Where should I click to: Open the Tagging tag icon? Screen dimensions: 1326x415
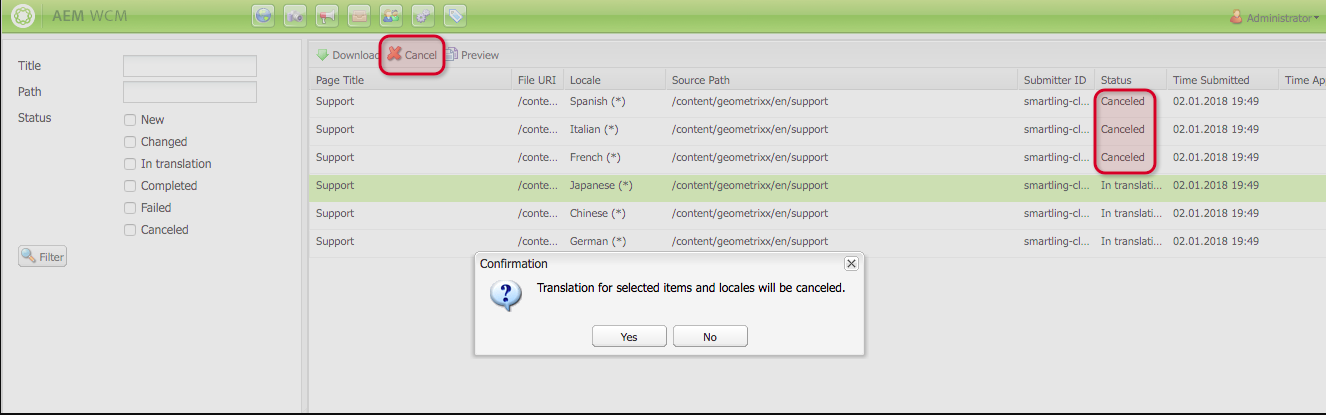point(454,16)
